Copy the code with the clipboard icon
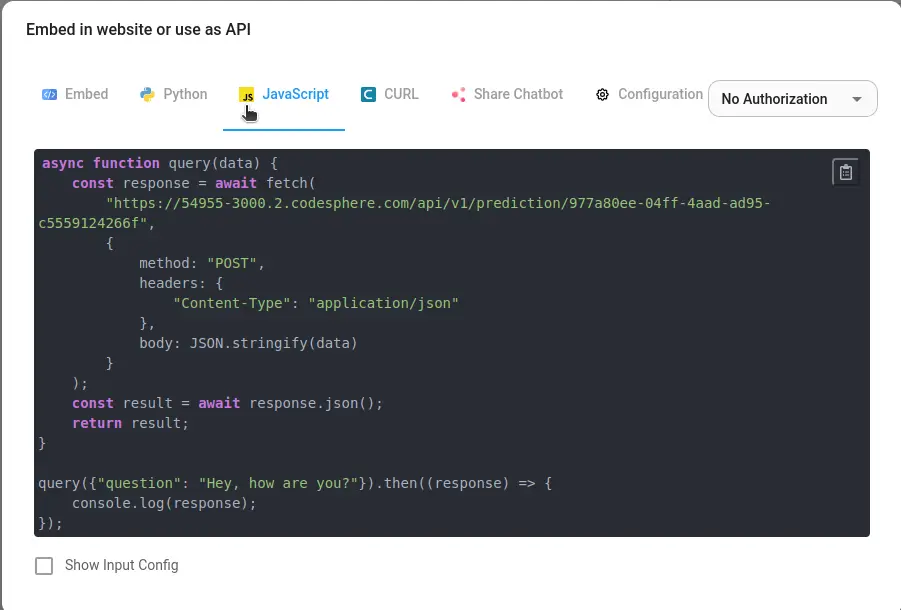Image resolution: width=901 pixels, height=610 pixels. (845, 171)
